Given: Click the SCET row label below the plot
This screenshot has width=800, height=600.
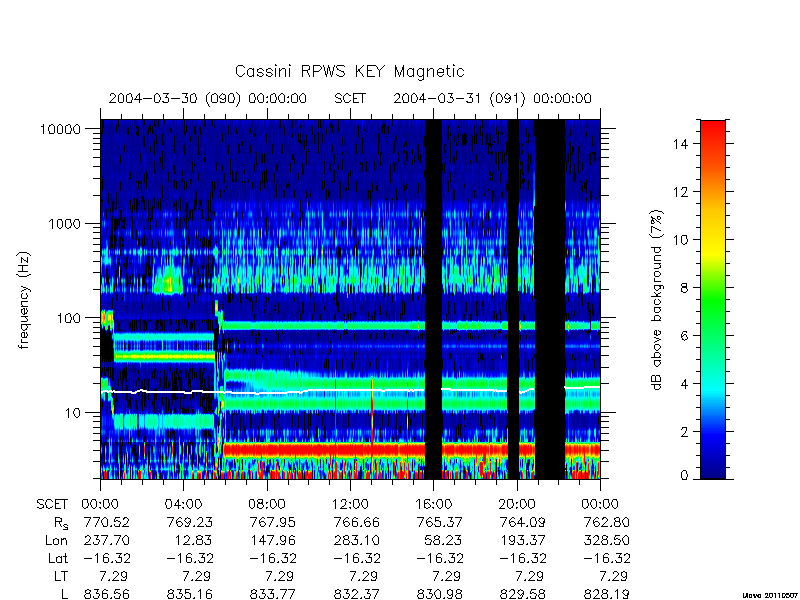Looking at the screenshot, I should [52, 505].
